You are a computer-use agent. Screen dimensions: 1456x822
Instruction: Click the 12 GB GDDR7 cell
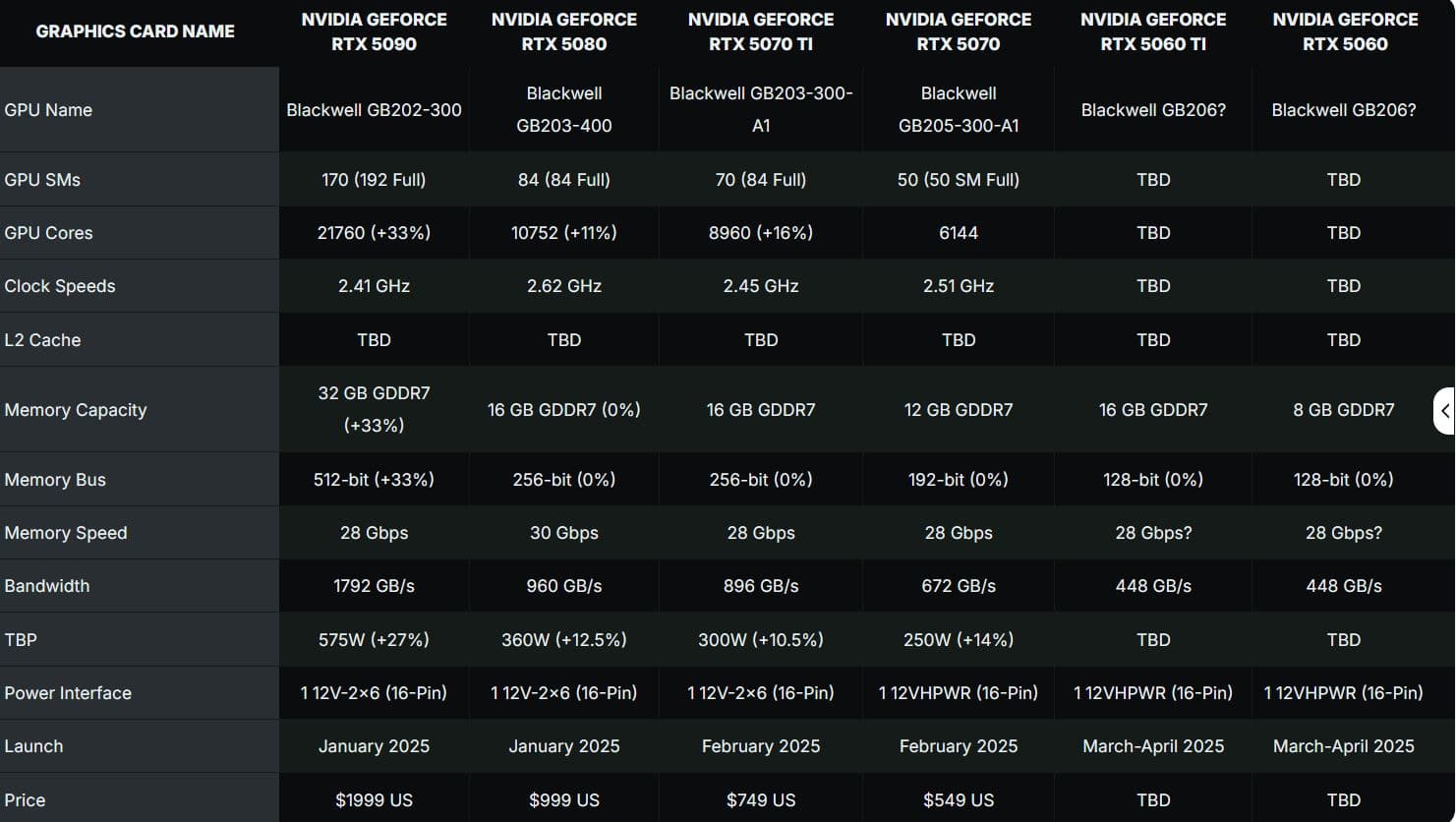pos(959,410)
